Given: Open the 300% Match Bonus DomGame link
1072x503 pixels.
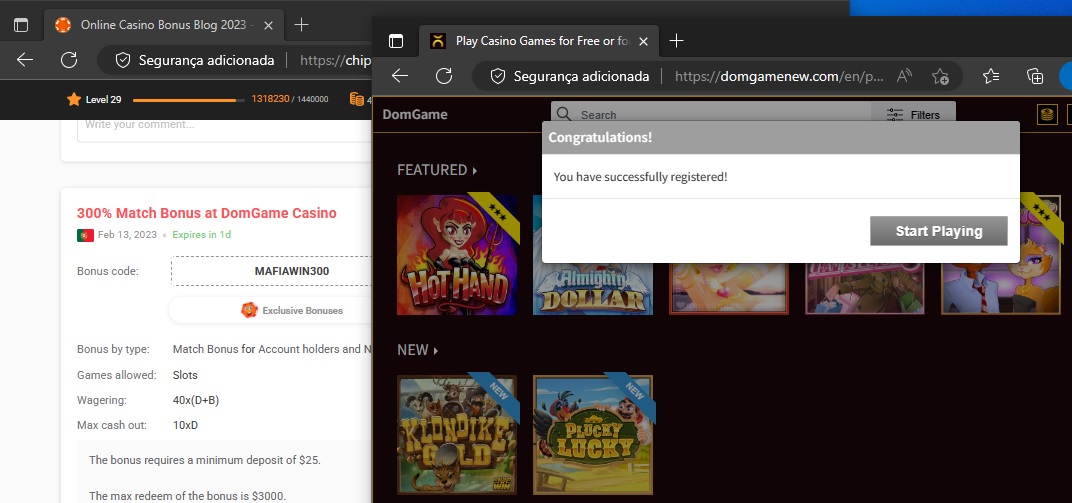Looking at the screenshot, I should [206, 213].
